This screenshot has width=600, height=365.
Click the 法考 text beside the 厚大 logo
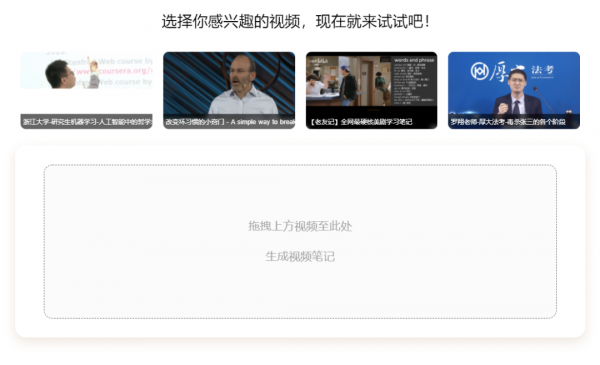pyautogui.click(x=542, y=70)
